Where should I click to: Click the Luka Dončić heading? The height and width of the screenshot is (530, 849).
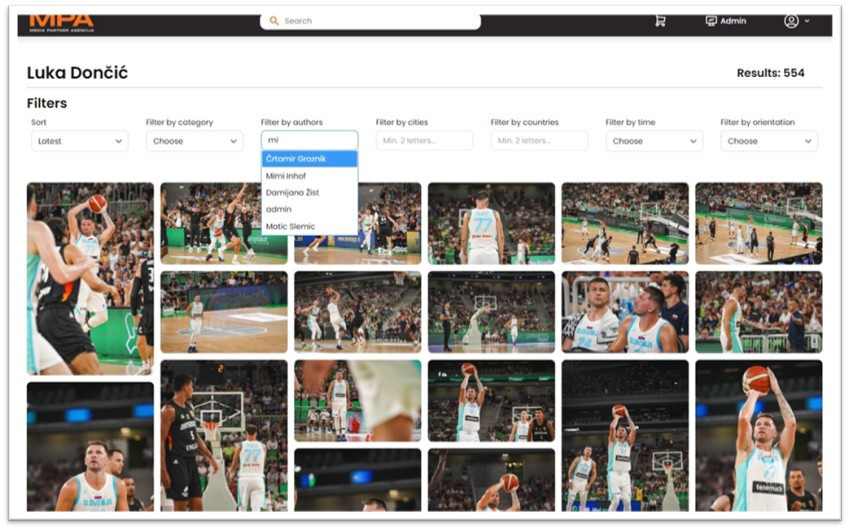(x=77, y=73)
